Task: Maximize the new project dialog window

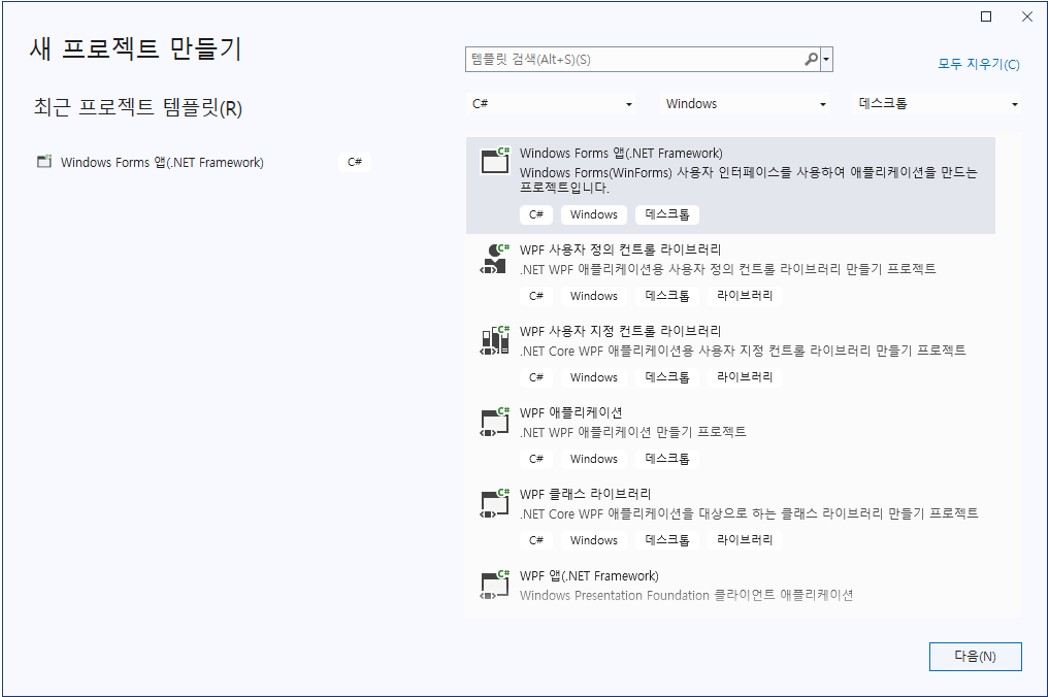Action: [986, 17]
